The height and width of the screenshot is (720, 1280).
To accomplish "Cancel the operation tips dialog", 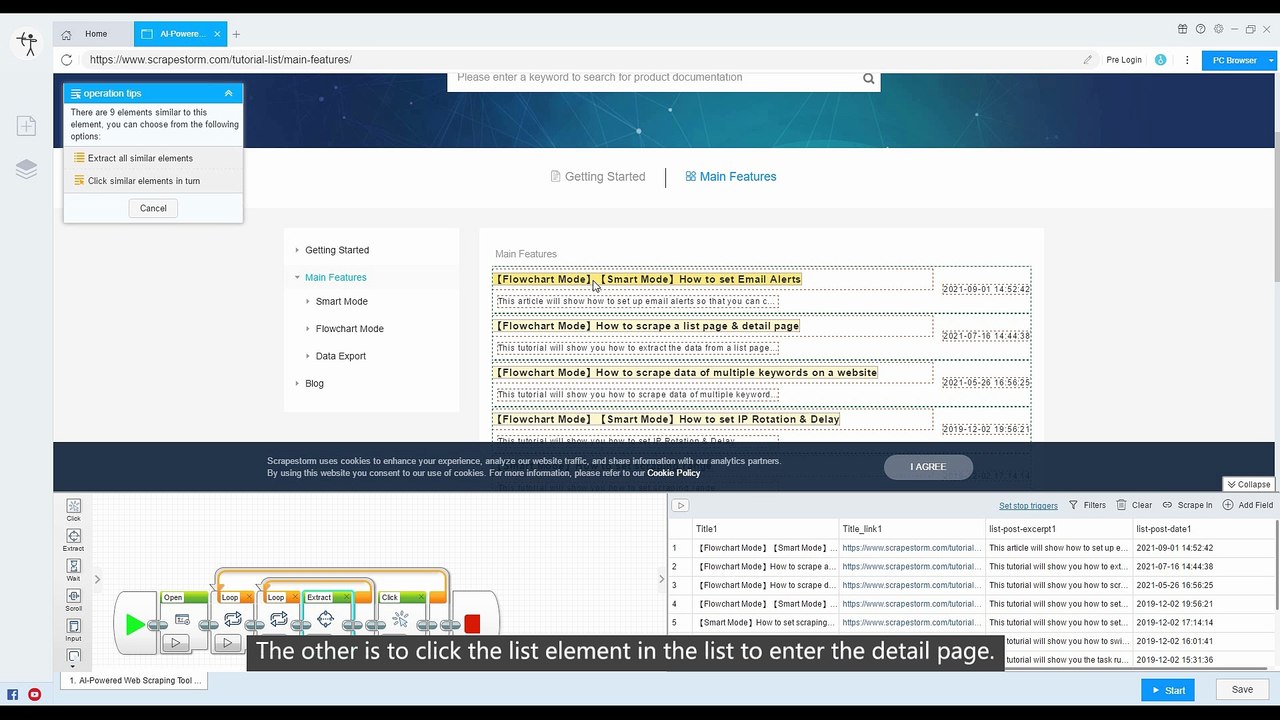I will tap(153, 208).
